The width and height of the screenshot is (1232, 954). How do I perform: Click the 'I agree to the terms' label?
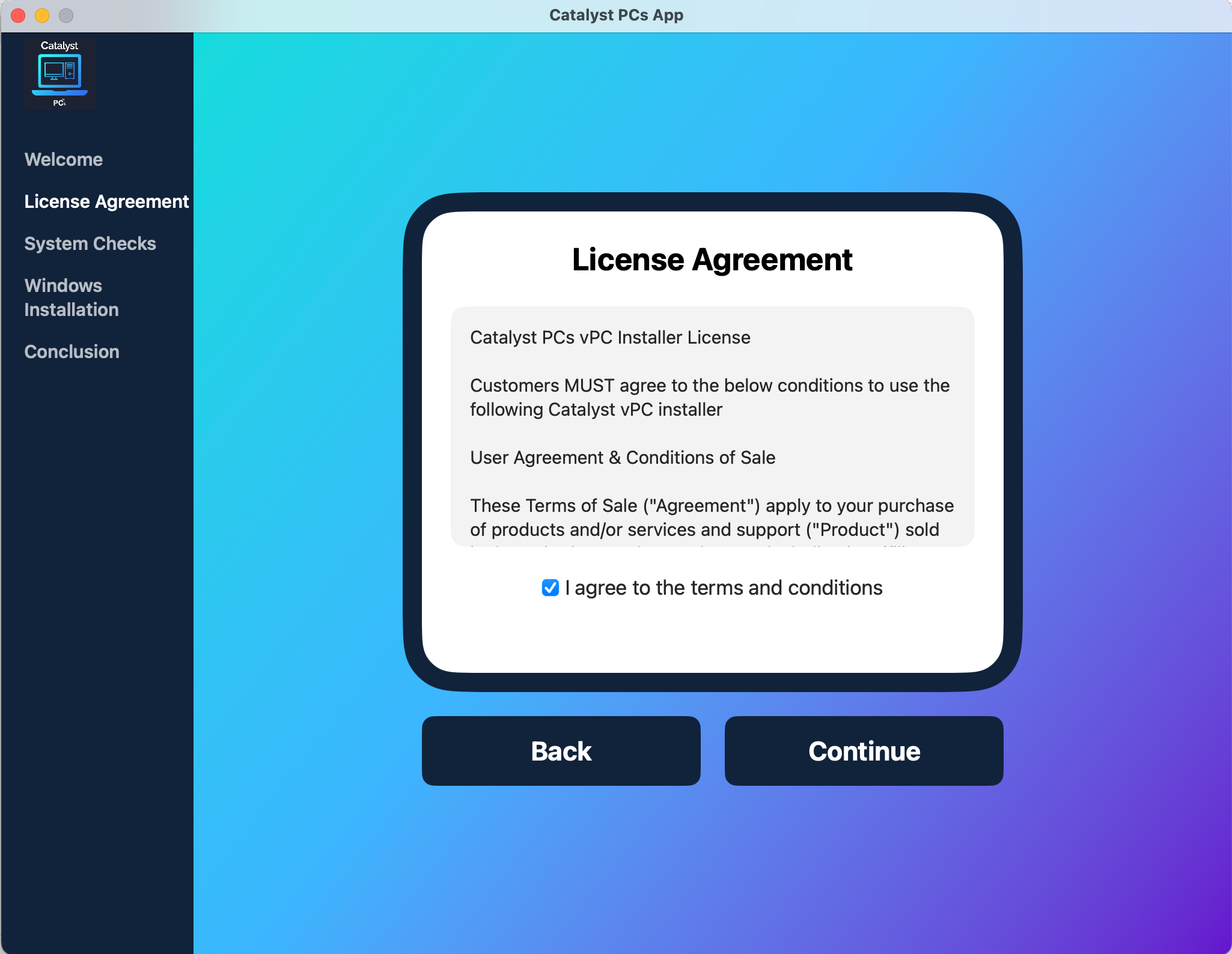pos(724,588)
